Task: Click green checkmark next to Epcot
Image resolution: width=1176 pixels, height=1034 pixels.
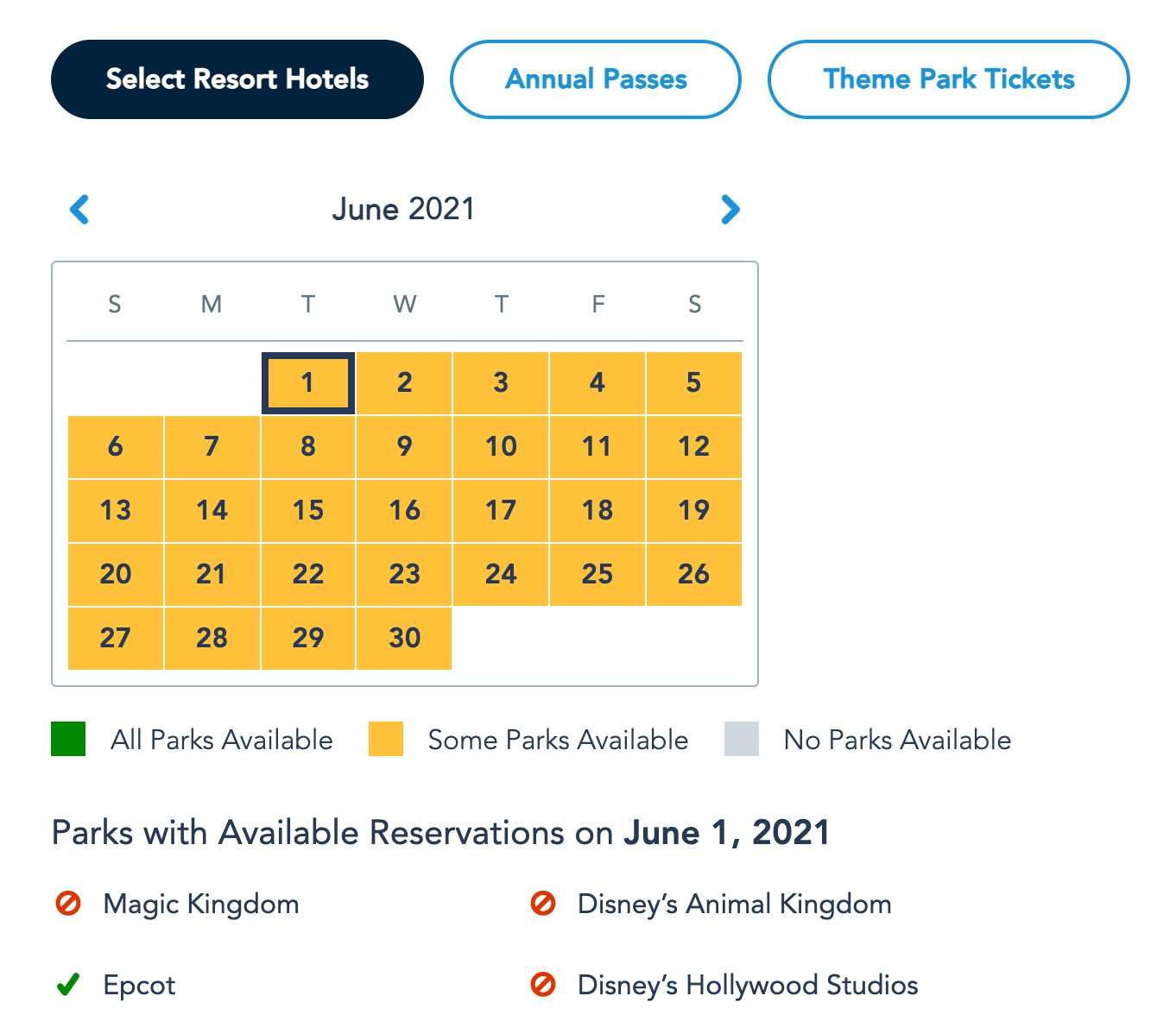Action: 68,985
